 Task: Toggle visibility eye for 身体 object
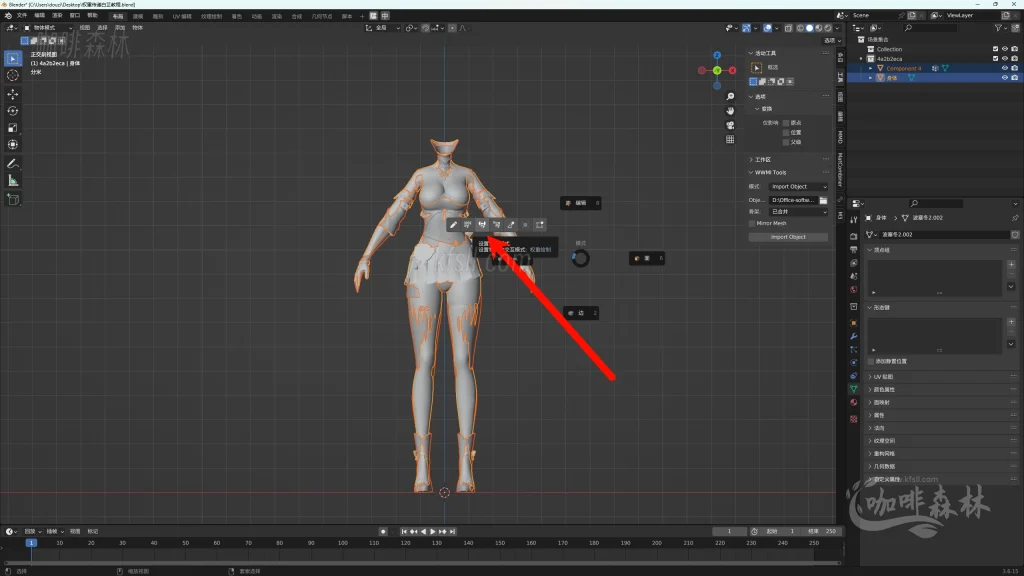tap(1005, 78)
